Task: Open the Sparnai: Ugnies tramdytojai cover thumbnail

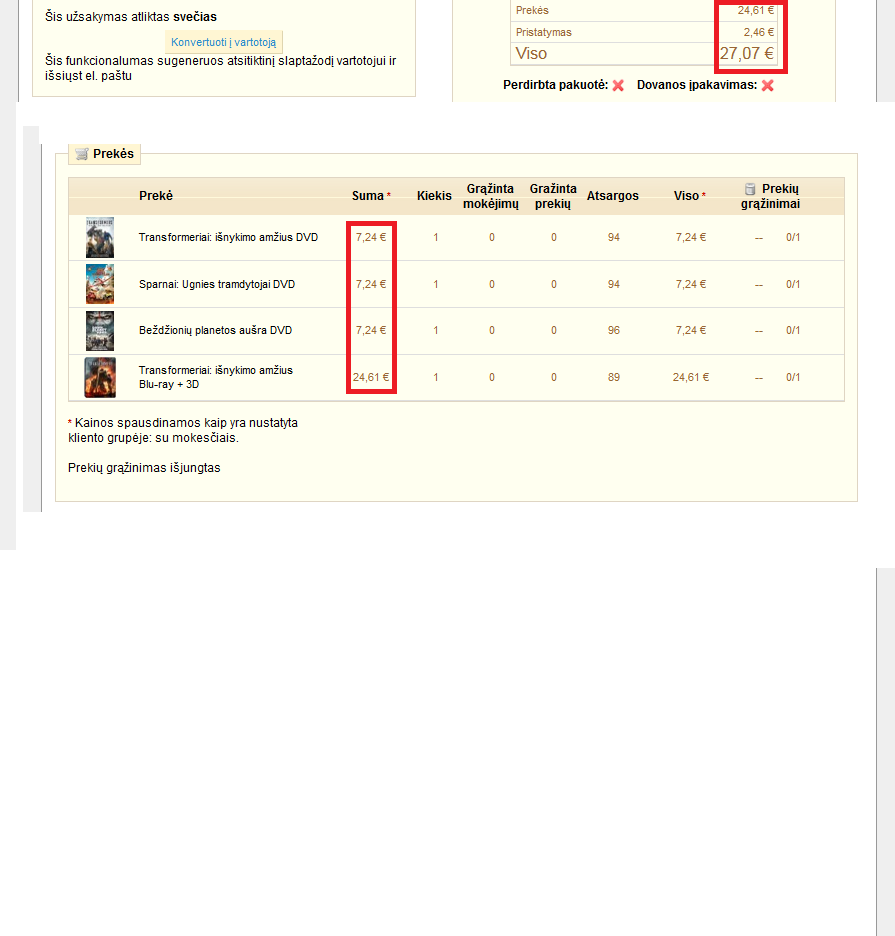Action: coord(100,284)
